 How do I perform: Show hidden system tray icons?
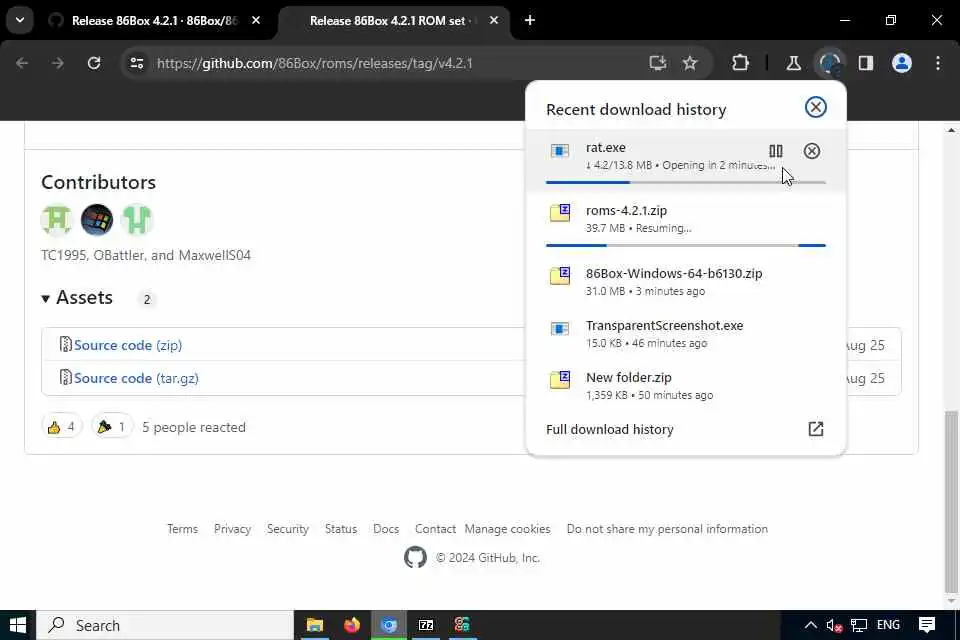(x=811, y=625)
